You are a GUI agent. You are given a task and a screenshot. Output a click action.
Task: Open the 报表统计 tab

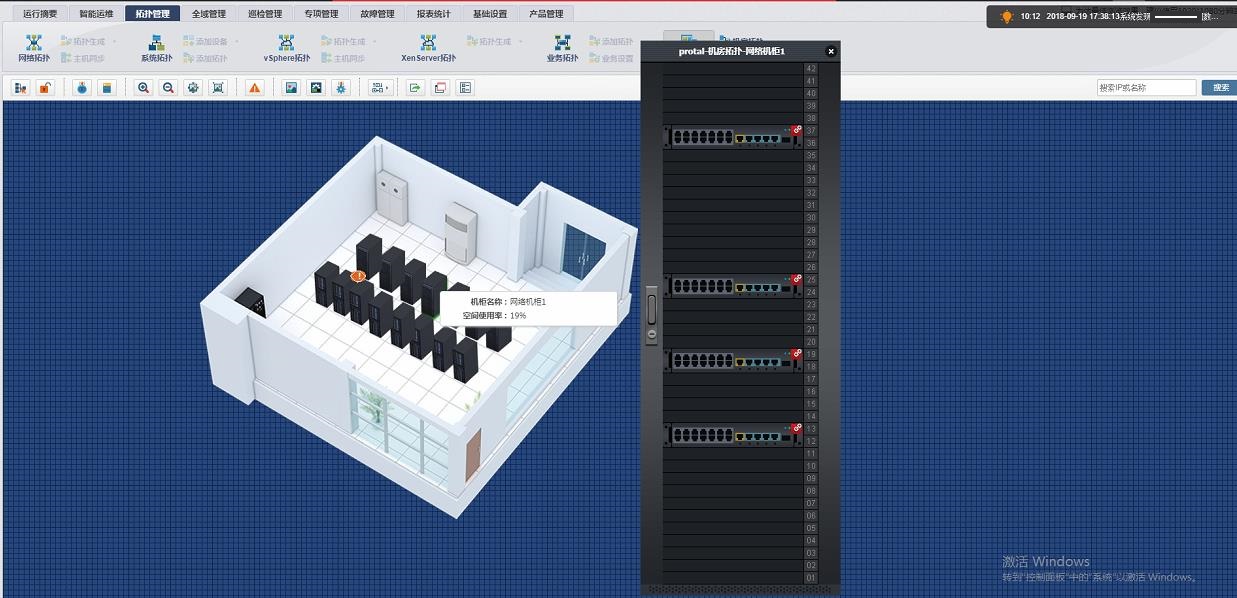click(x=433, y=14)
